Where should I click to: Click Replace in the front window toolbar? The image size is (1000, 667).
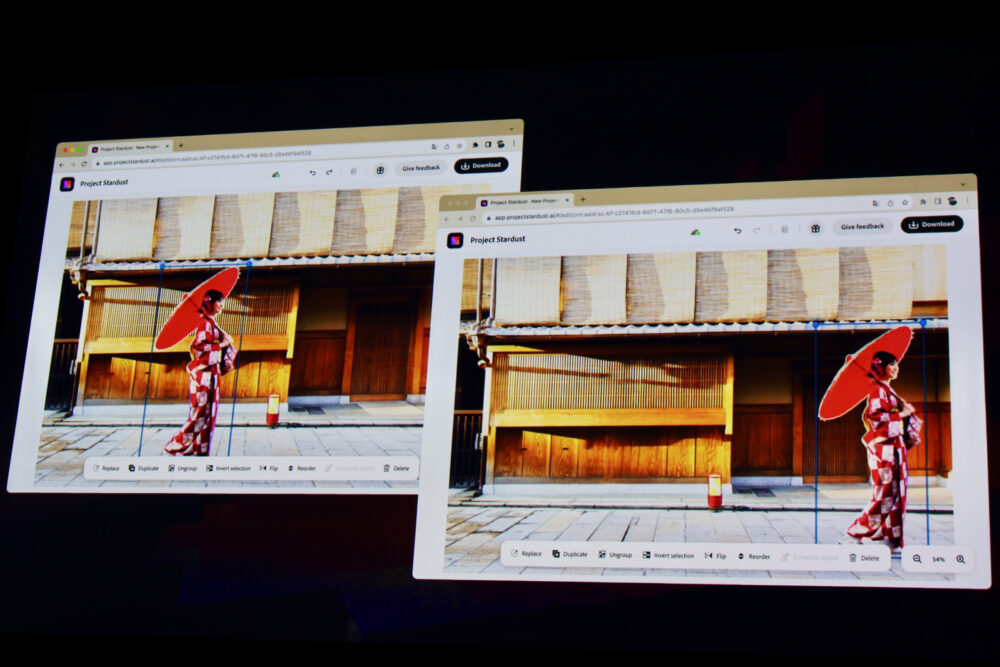click(526, 554)
